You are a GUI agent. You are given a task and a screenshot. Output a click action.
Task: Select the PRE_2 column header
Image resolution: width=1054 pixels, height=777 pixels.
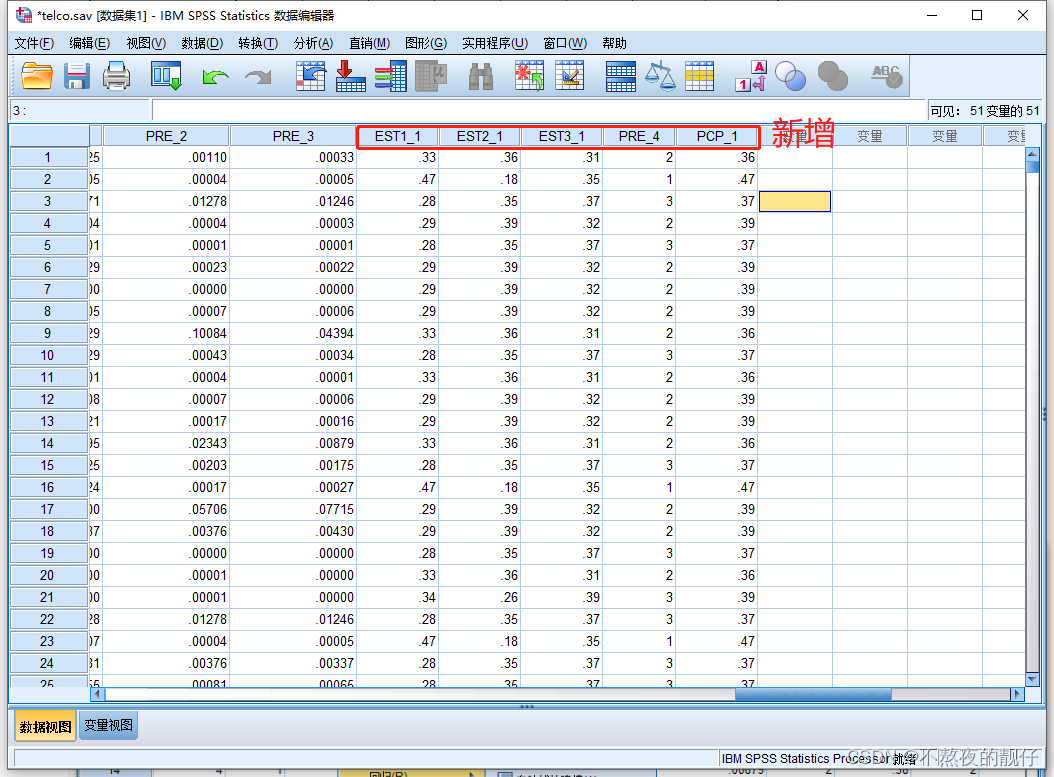pyautogui.click(x=166, y=136)
